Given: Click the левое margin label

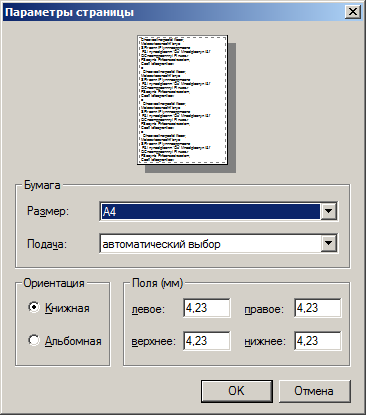Looking at the screenshot, I should (148, 309).
